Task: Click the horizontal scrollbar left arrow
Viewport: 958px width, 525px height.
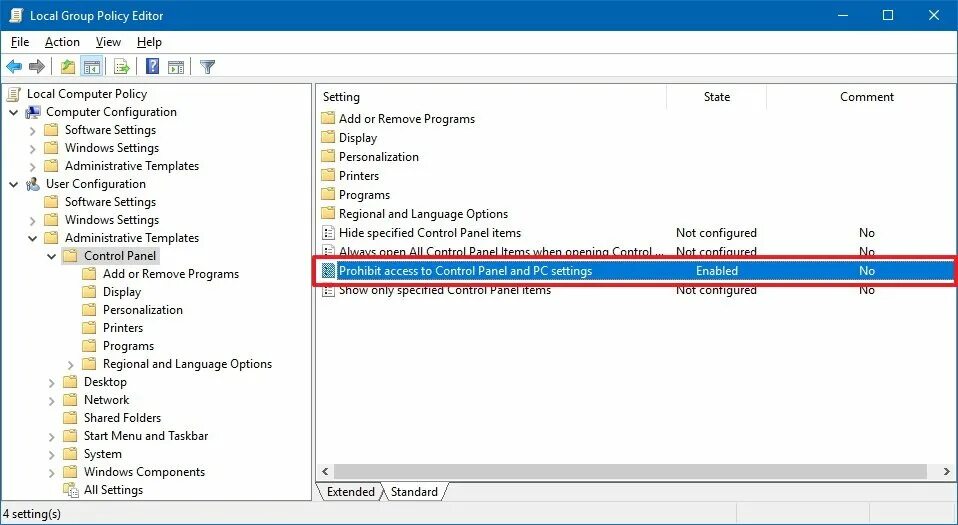Action: pyautogui.click(x=325, y=472)
